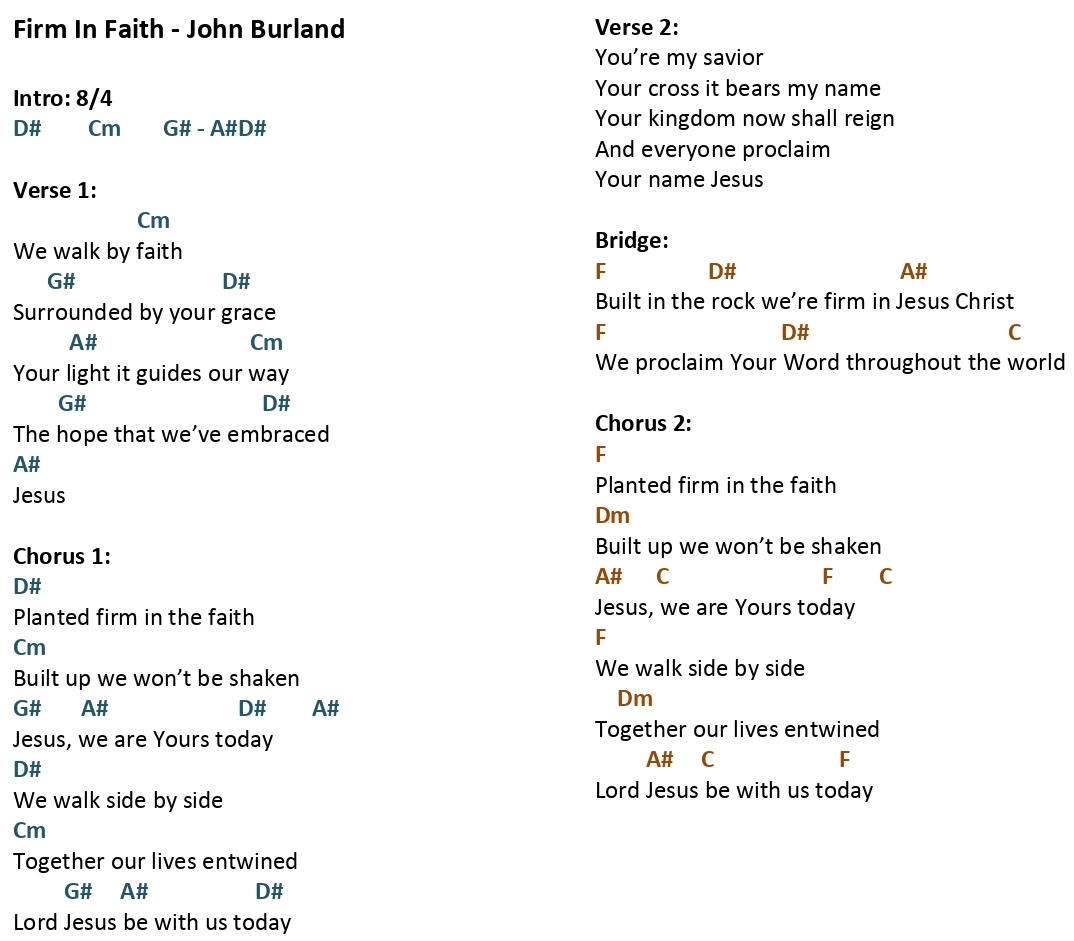Click the 'Verse 2:' heading

click(x=637, y=27)
